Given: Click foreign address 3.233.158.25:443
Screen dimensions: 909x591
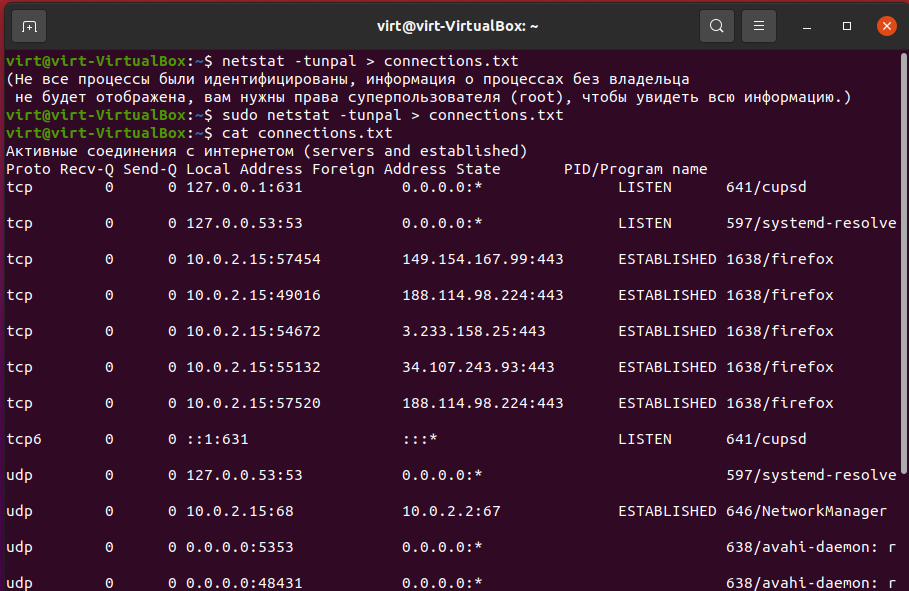Looking at the screenshot, I should pos(474,331).
